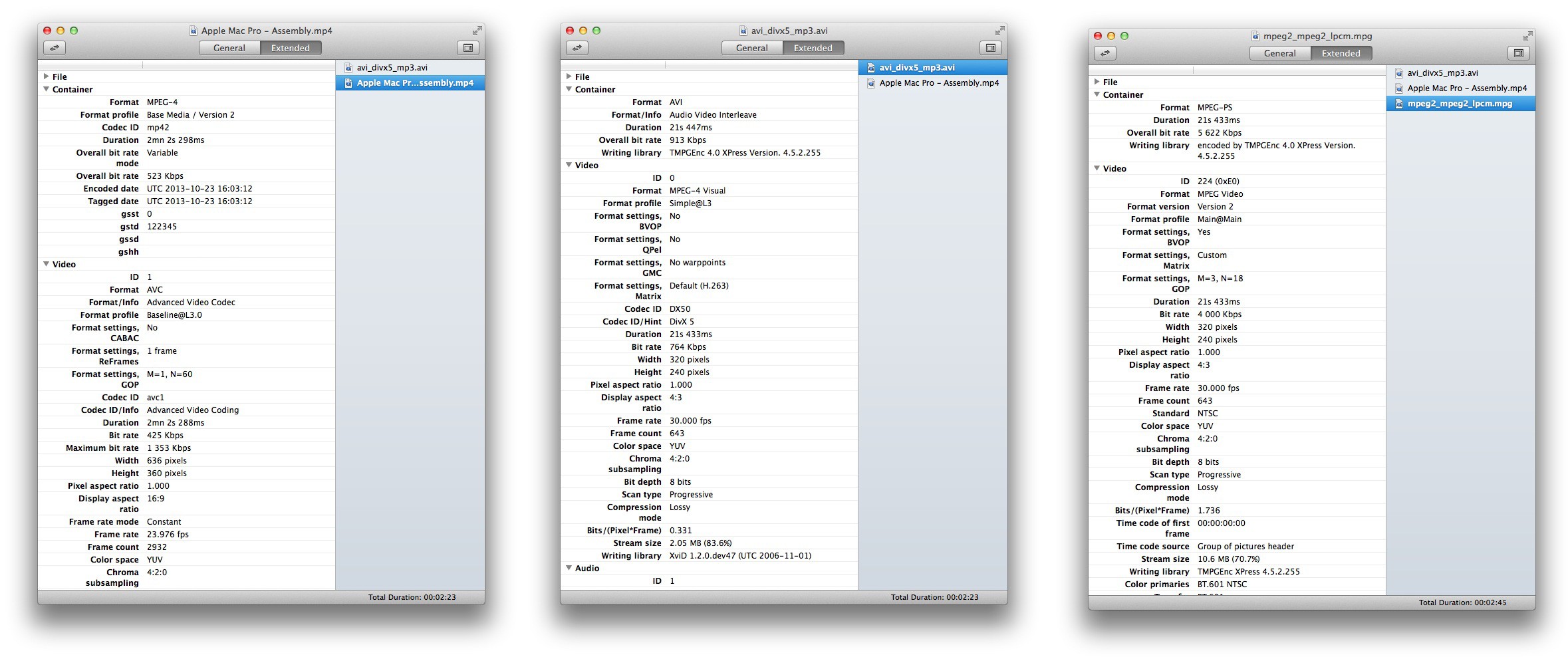Click the '2932' frame count value
1568x657 pixels.
pyautogui.click(x=157, y=547)
